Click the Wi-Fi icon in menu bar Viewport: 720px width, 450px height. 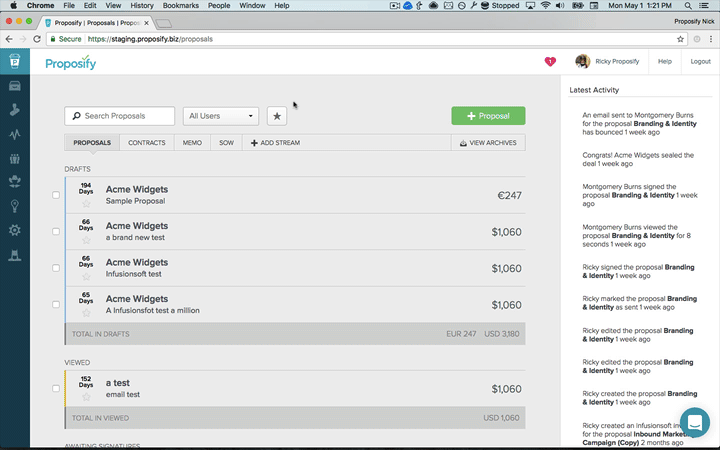point(546,6)
